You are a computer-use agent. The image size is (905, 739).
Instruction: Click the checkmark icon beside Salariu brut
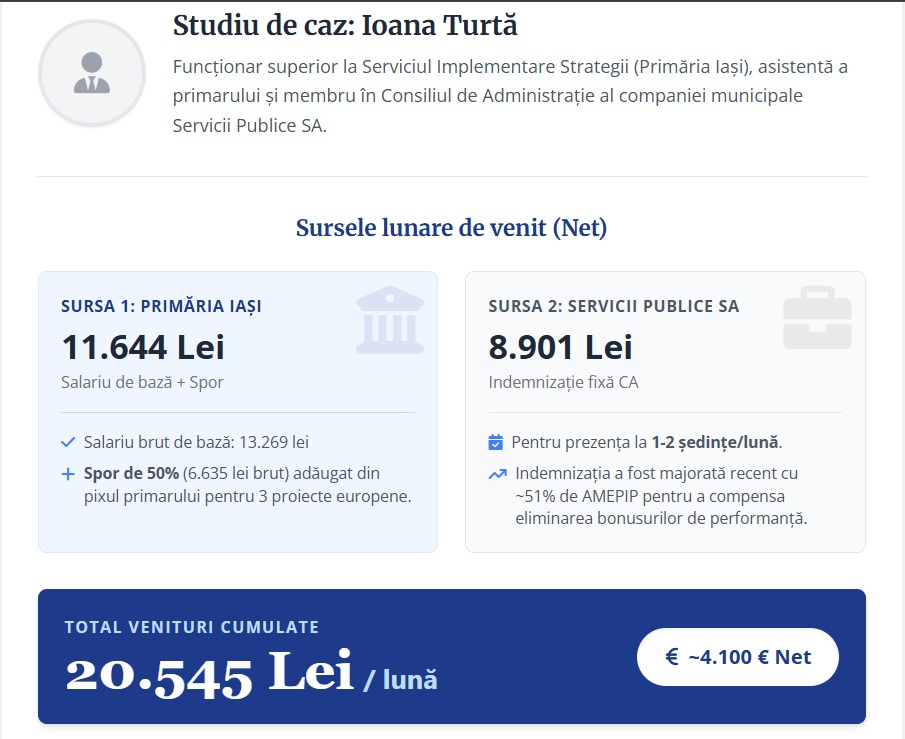coord(68,442)
